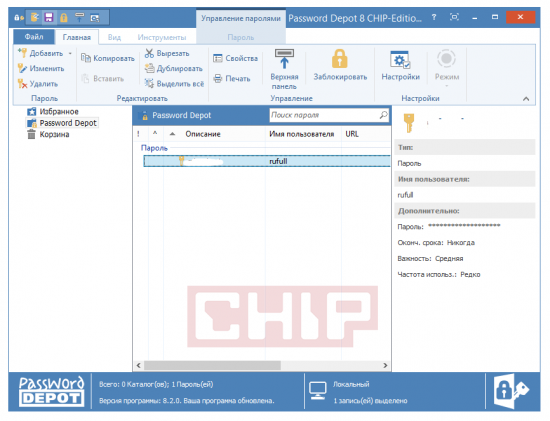The image size is (550, 421).
Task: Click the Версия программы 8.2.0 status text
Action: point(187,401)
